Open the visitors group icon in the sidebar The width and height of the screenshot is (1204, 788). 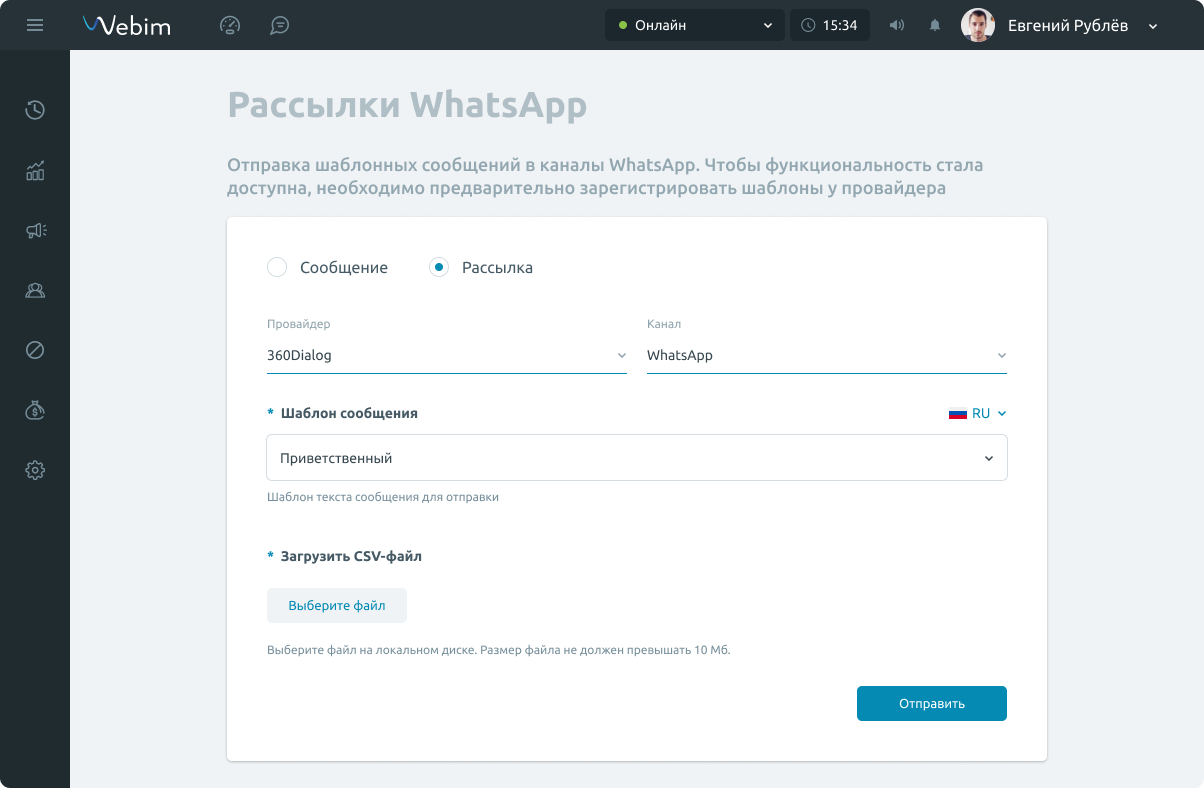35,291
